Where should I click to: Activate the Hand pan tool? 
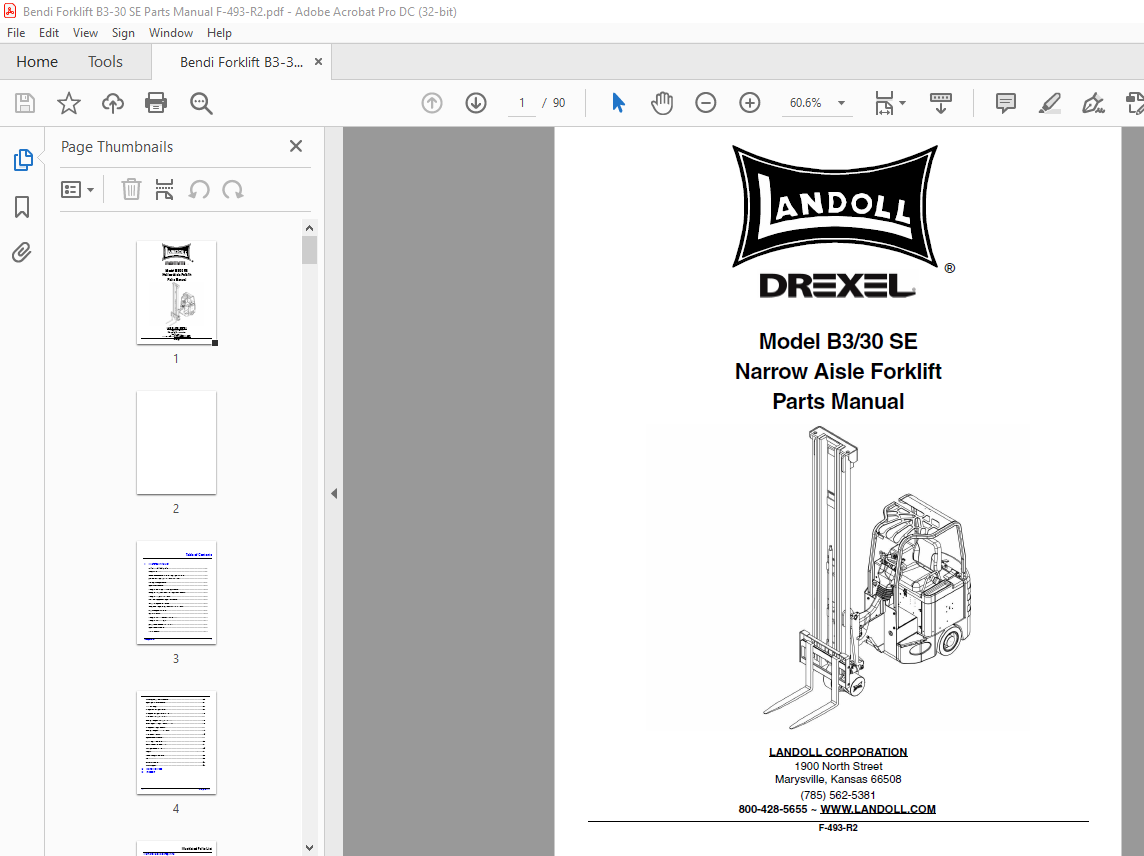tap(662, 103)
